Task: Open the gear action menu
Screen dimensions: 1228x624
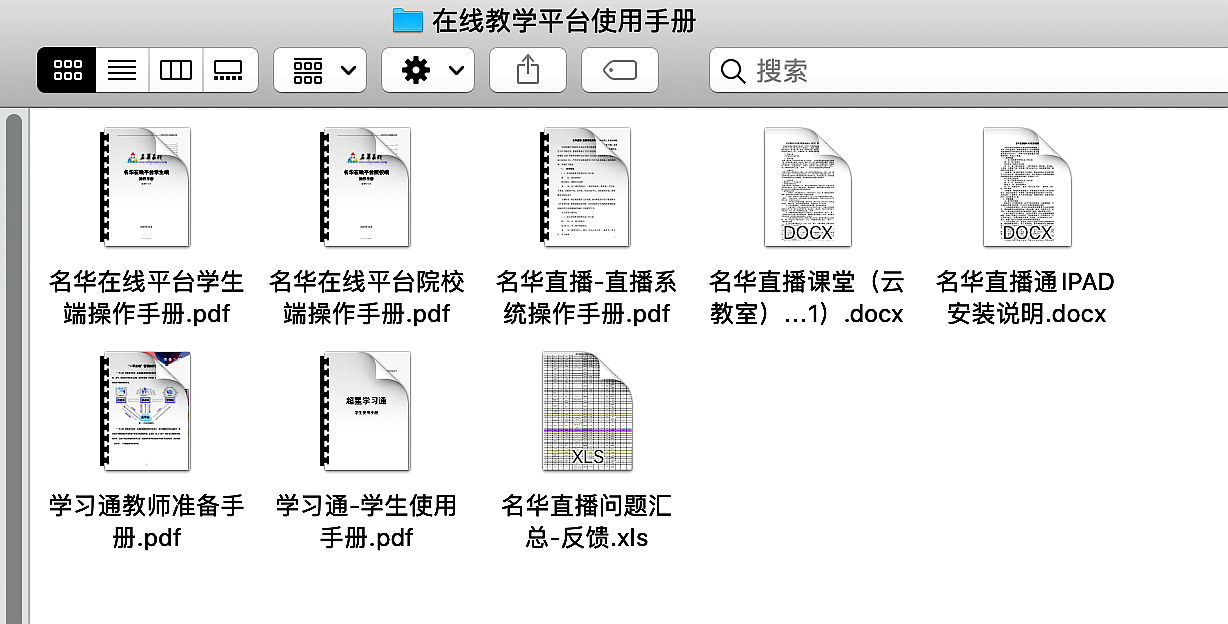Action: (429, 71)
